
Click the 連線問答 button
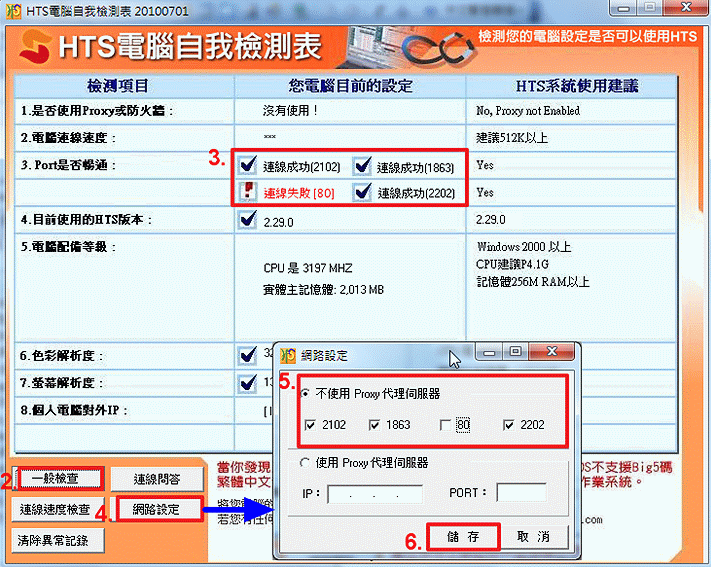click(157, 479)
